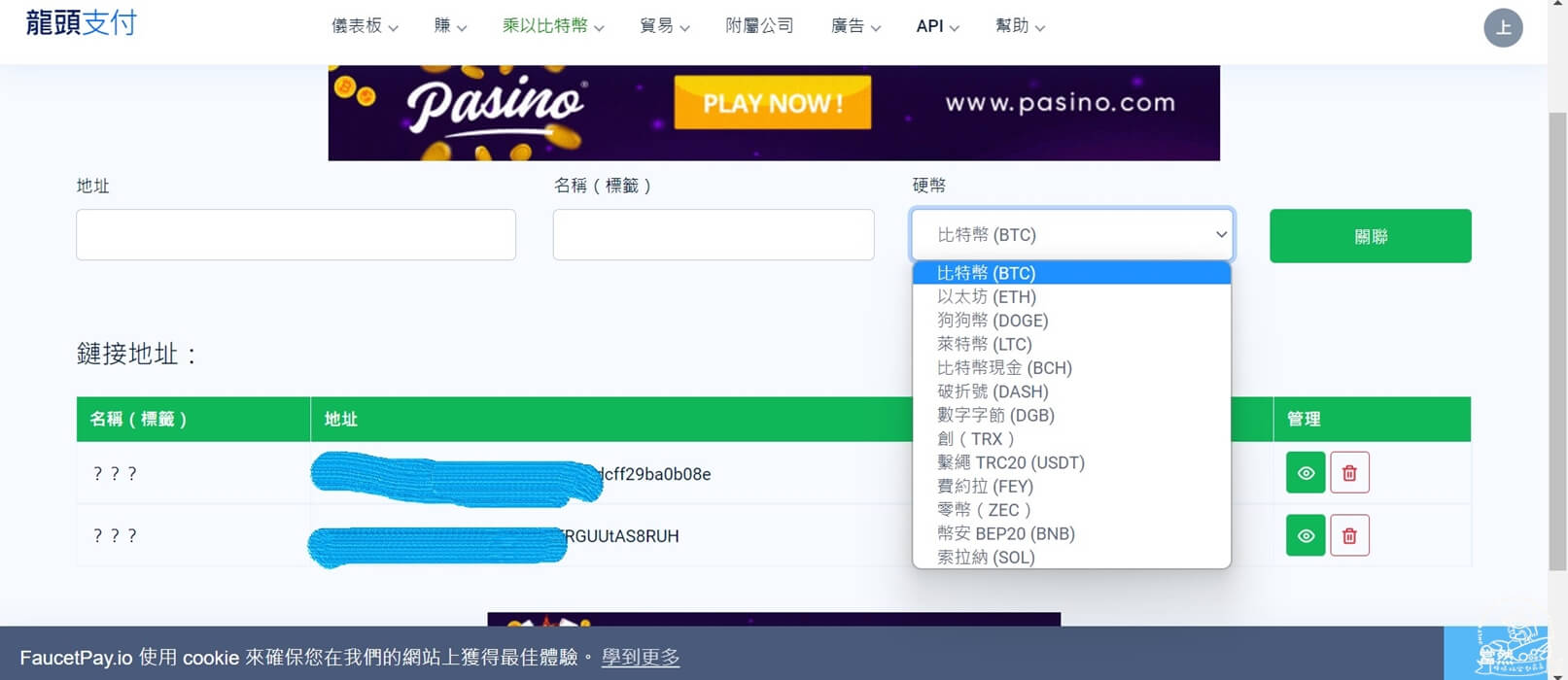The width and height of the screenshot is (1568, 680).
Task: Select 比特幣現金 (BCH) option
Action: (1072, 368)
